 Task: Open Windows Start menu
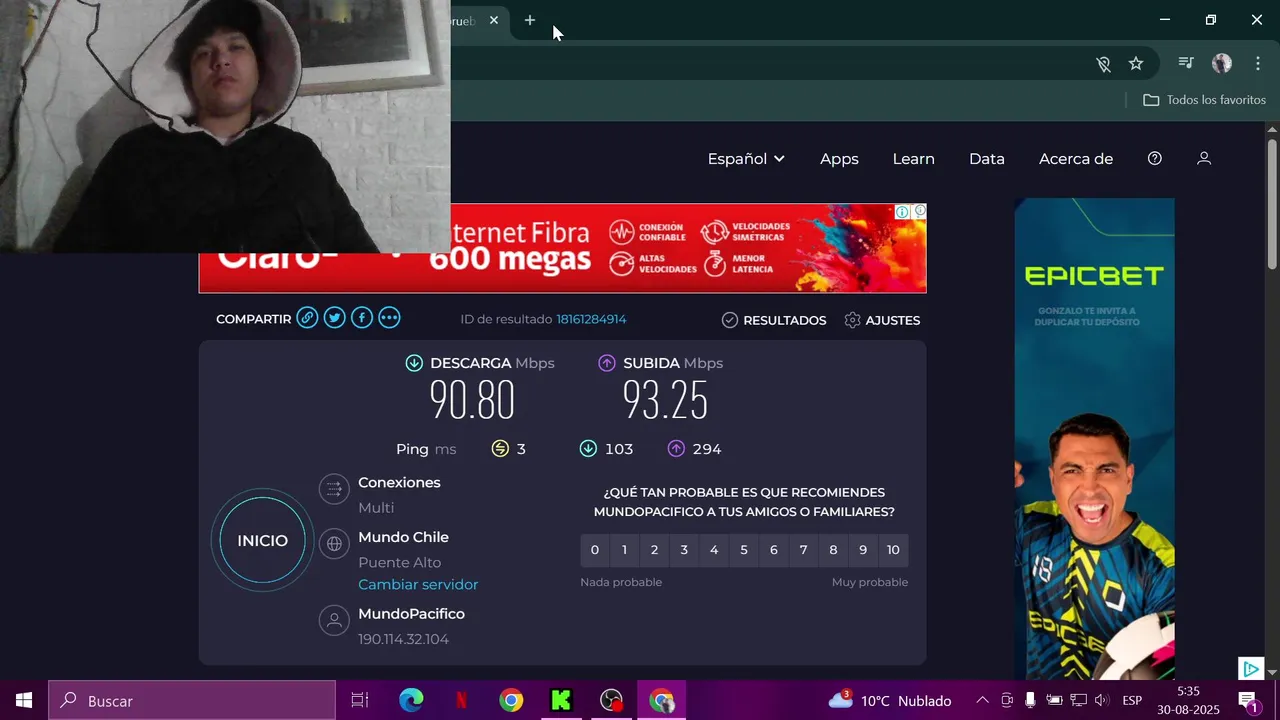[x=24, y=700]
